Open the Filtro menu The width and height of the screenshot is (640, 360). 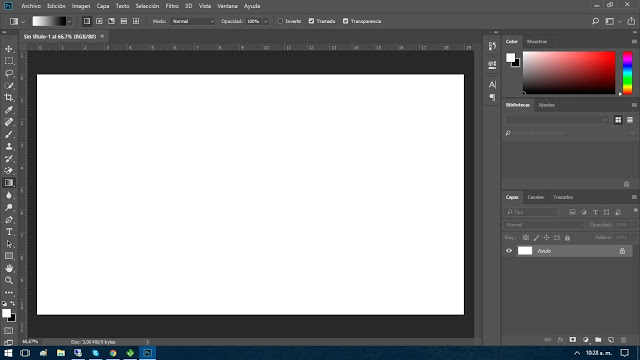pos(172,6)
